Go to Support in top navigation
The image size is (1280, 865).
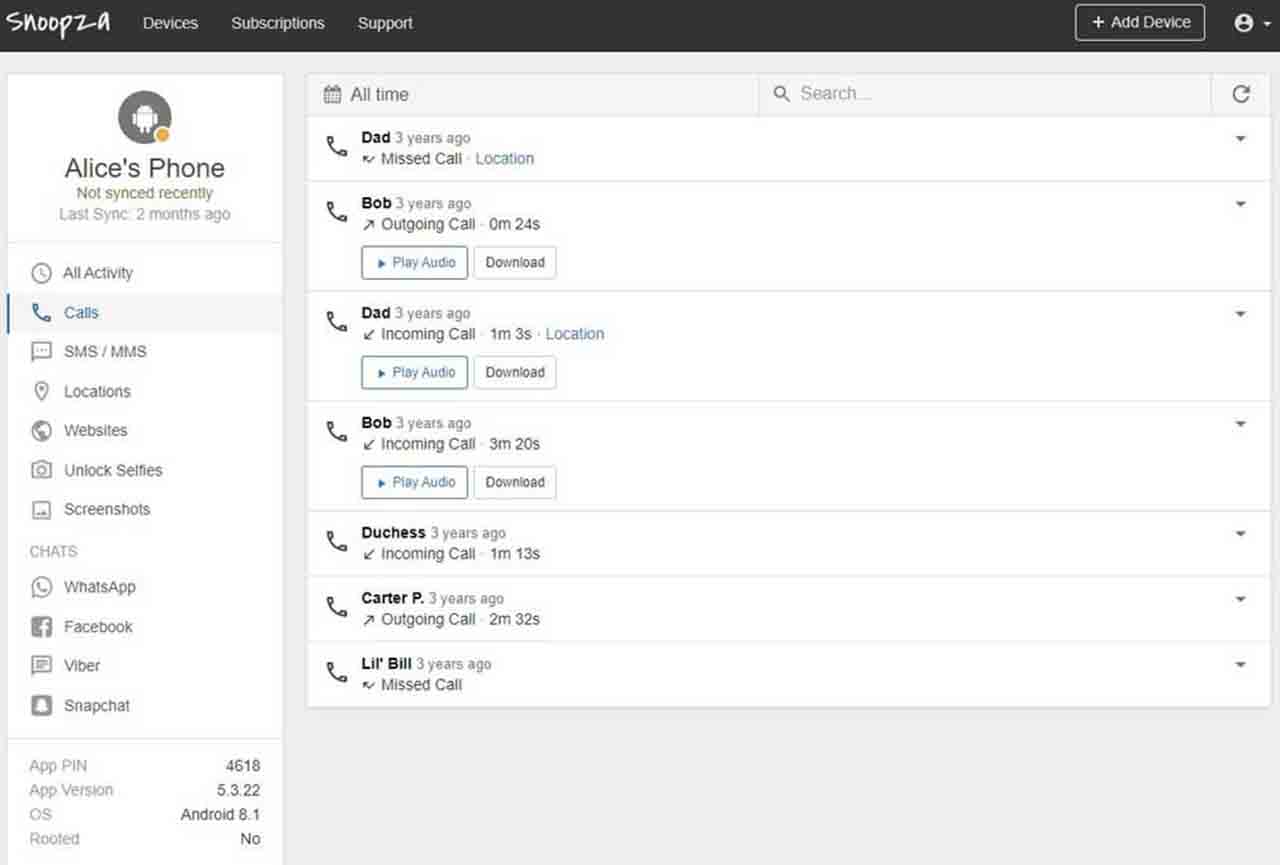(385, 23)
